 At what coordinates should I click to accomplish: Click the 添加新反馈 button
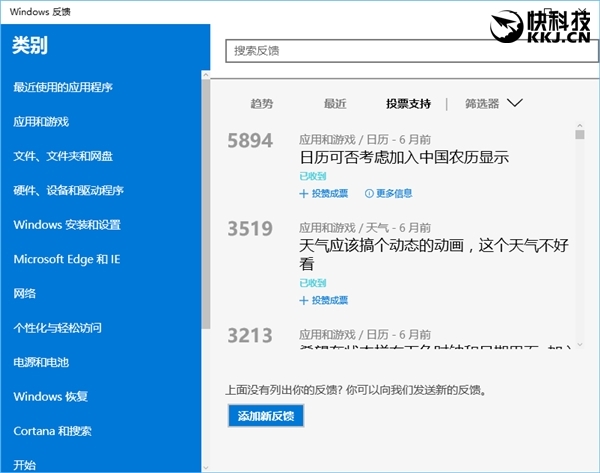point(265,415)
